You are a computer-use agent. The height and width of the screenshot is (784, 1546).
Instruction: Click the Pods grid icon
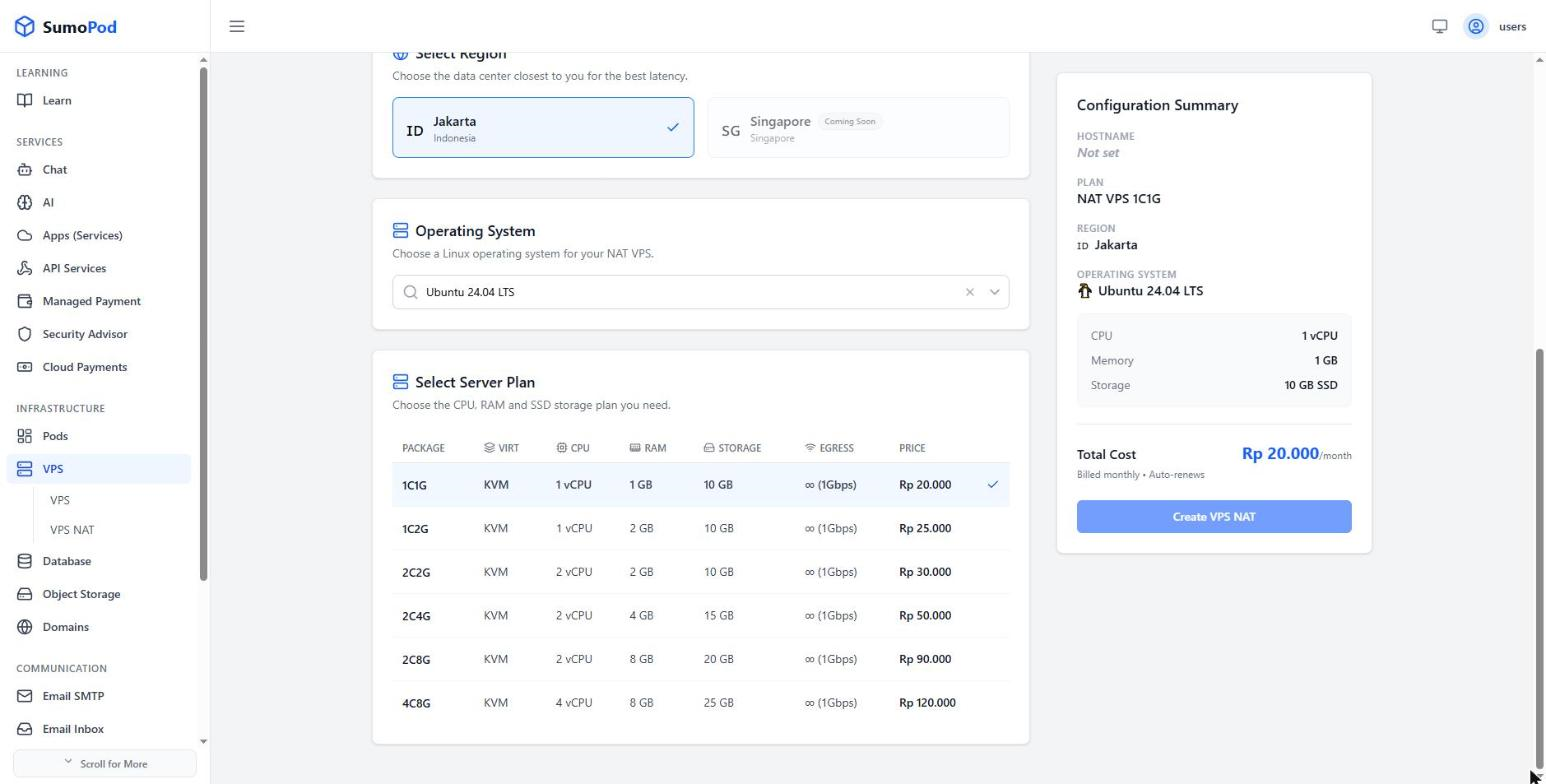pos(25,437)
